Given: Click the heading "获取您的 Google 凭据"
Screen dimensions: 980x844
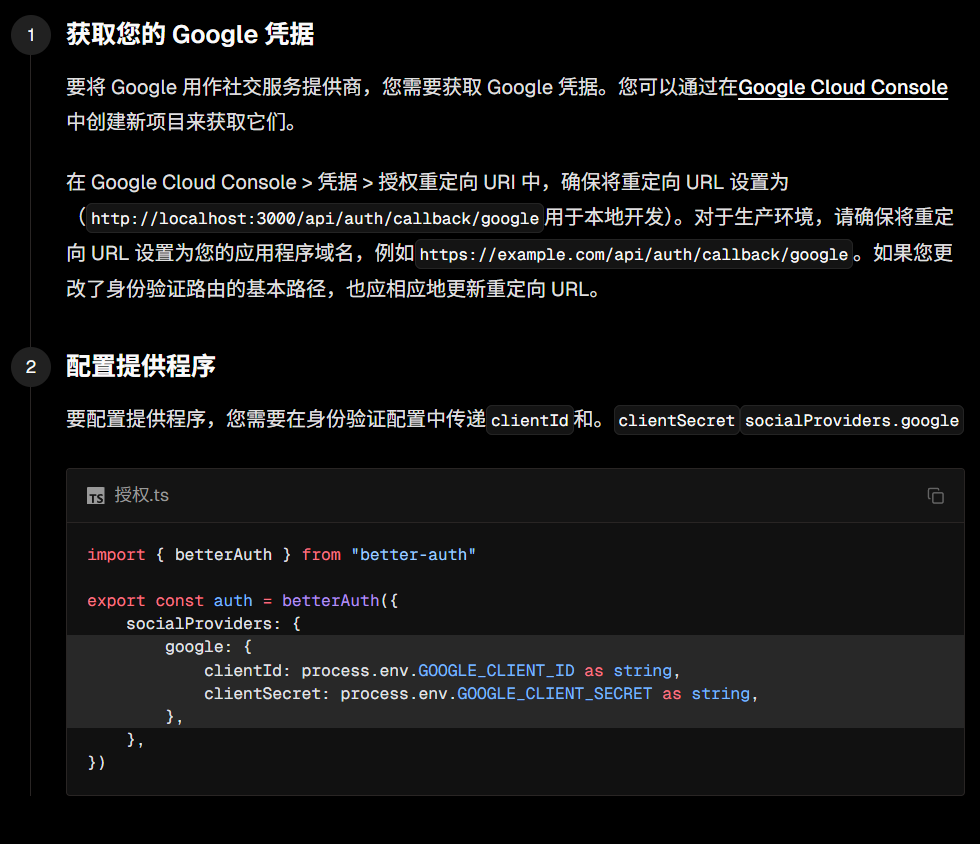Looking at the screenshot, I should point(190,35).
